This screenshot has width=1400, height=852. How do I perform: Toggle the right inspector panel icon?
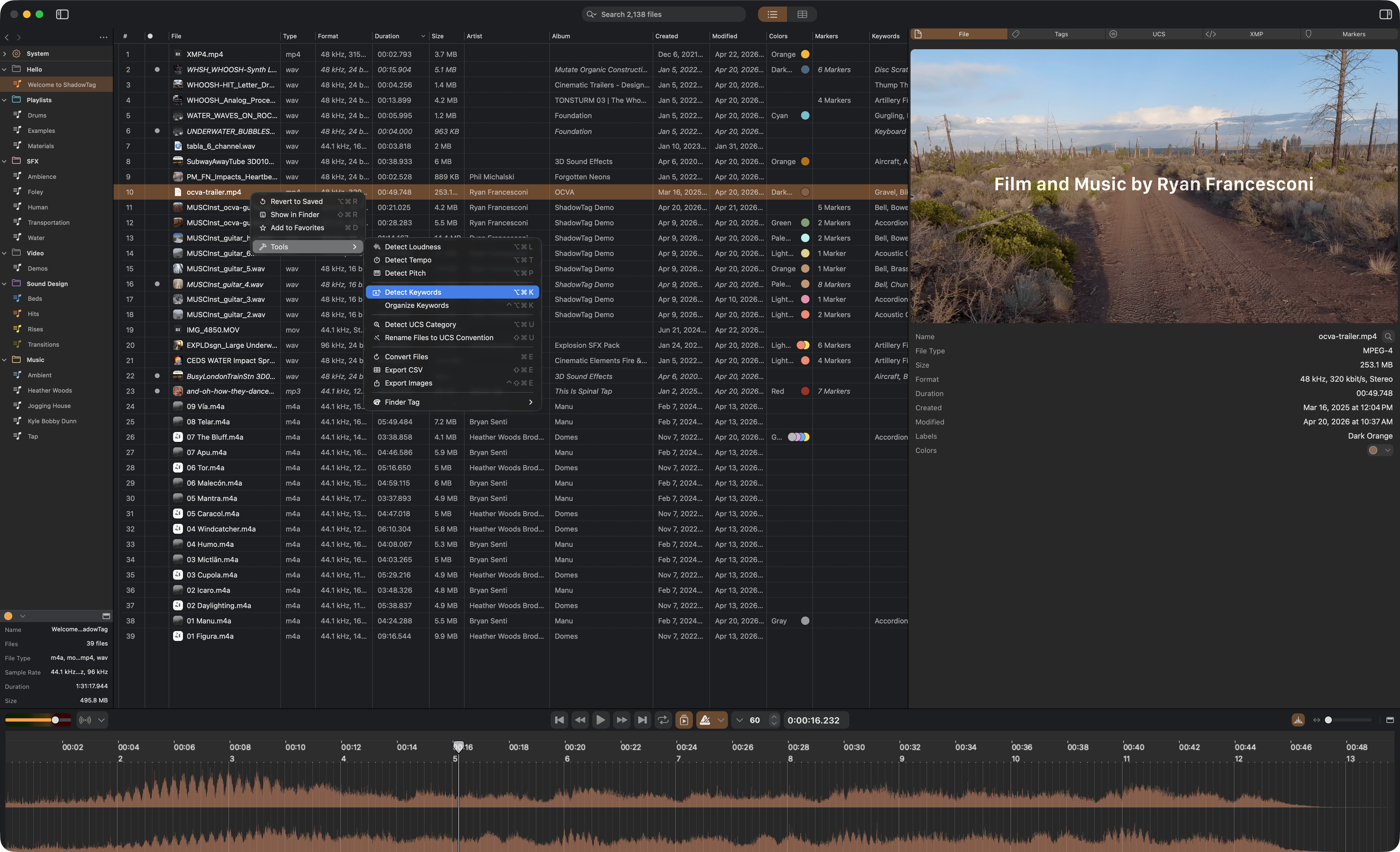tap(1385, 14)
